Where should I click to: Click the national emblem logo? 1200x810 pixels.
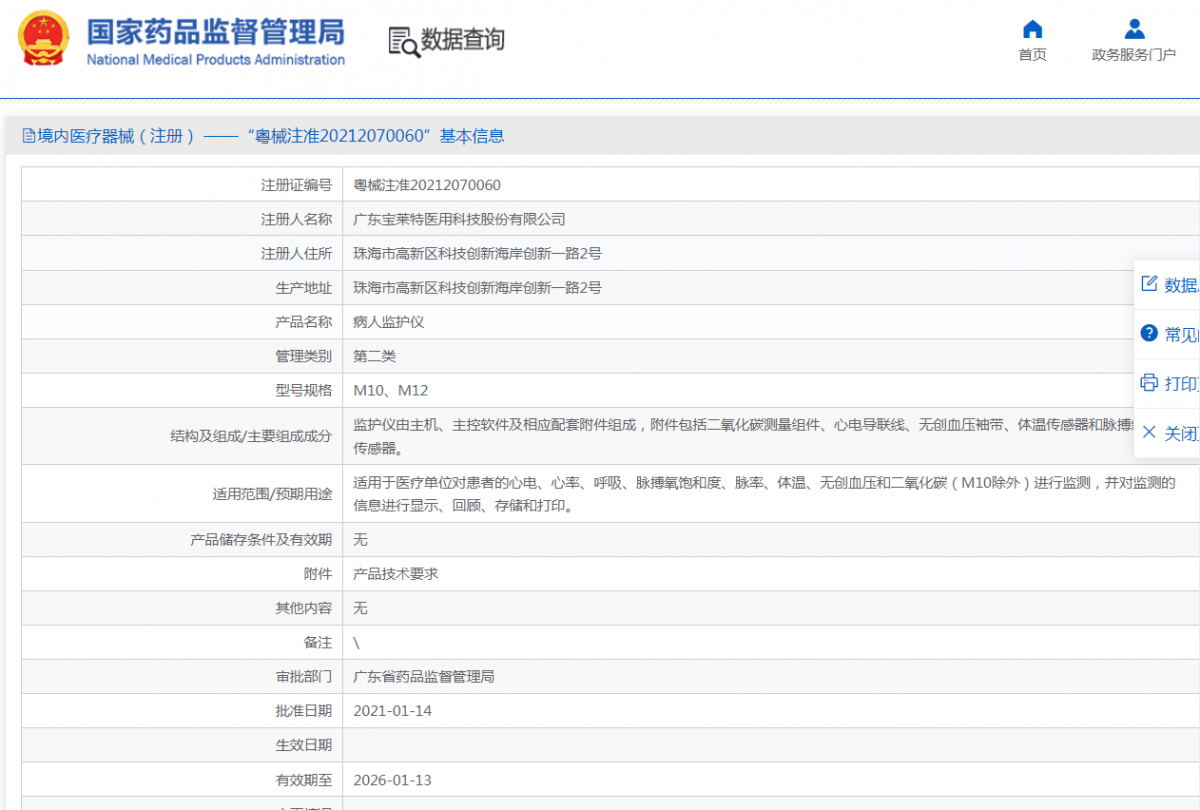[x=44, y=39]
